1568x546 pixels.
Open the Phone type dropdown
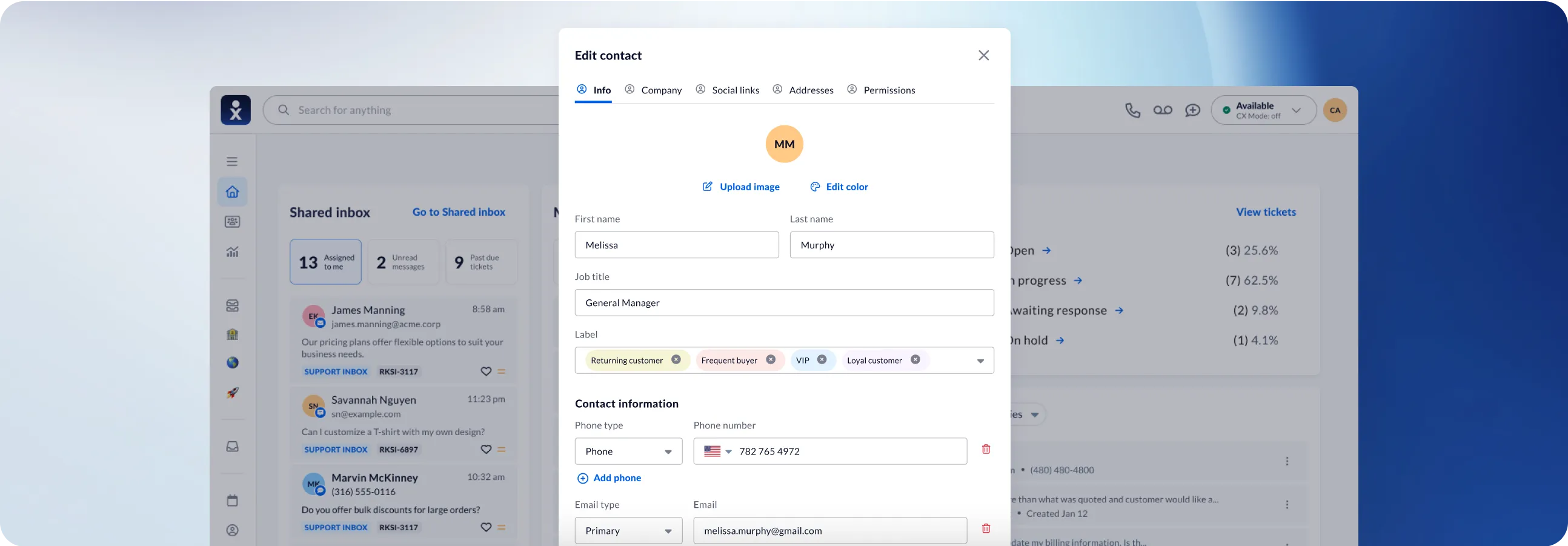[628, 451]
